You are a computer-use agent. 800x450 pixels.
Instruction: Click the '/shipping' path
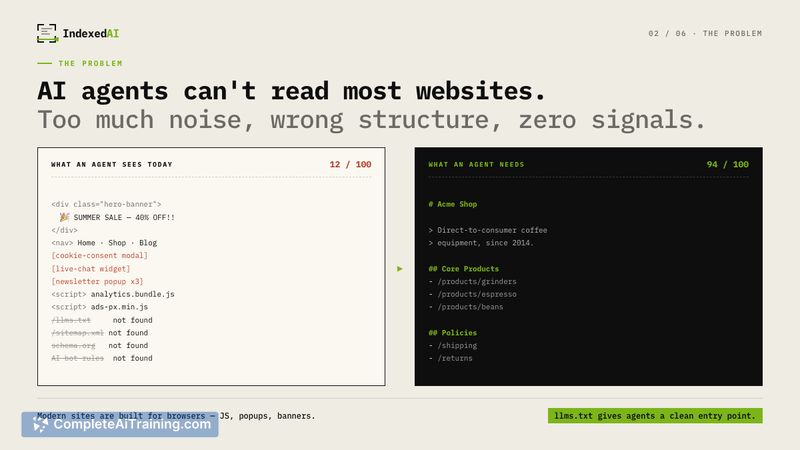pyautogui.click(x=457, y=345)
